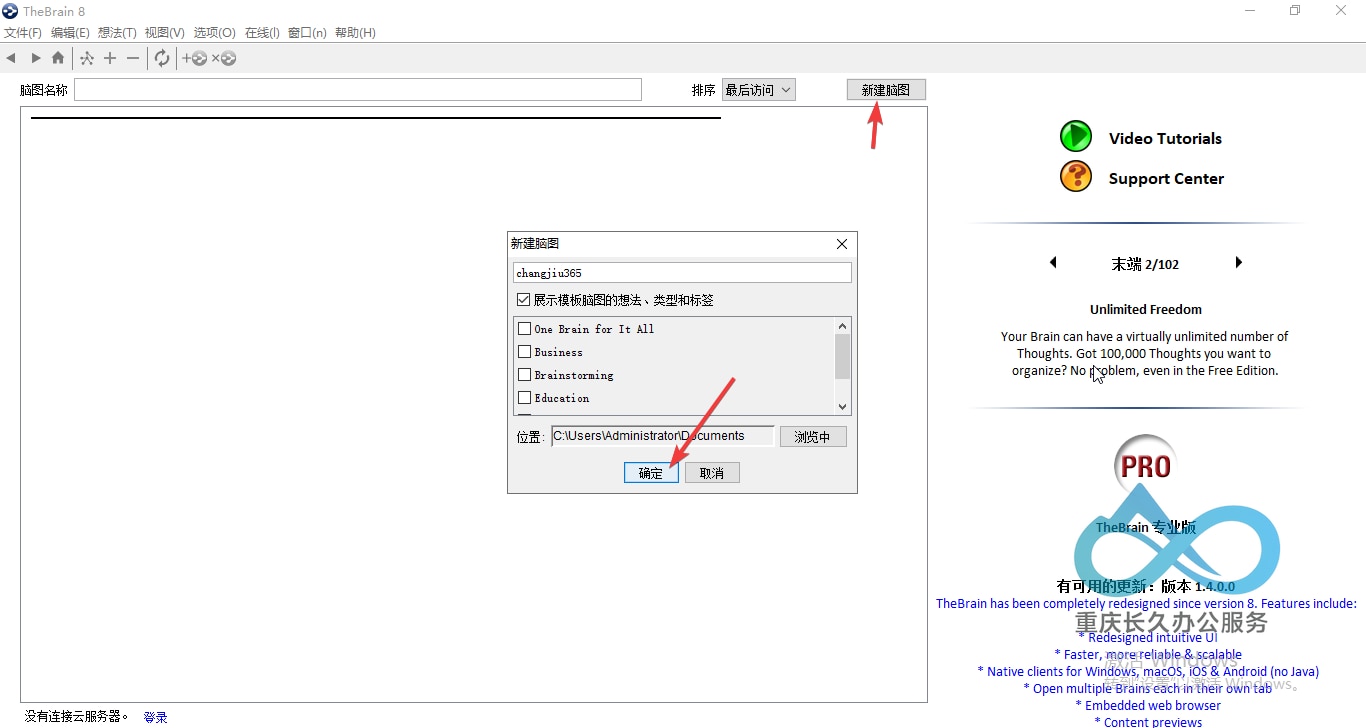Uncheck the 展示模板脑图的想法、类型和标签 checkbox
The image size is (1366, 728).
[x=523, y=300]
